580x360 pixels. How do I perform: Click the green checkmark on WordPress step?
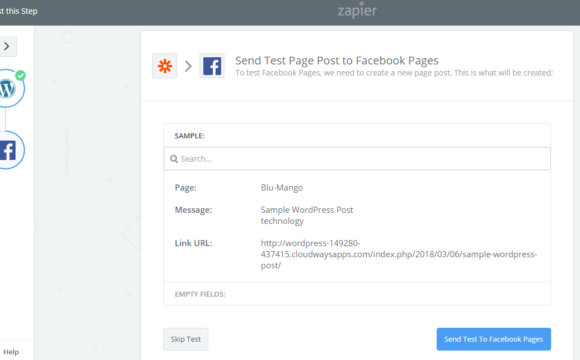[21, 75]
